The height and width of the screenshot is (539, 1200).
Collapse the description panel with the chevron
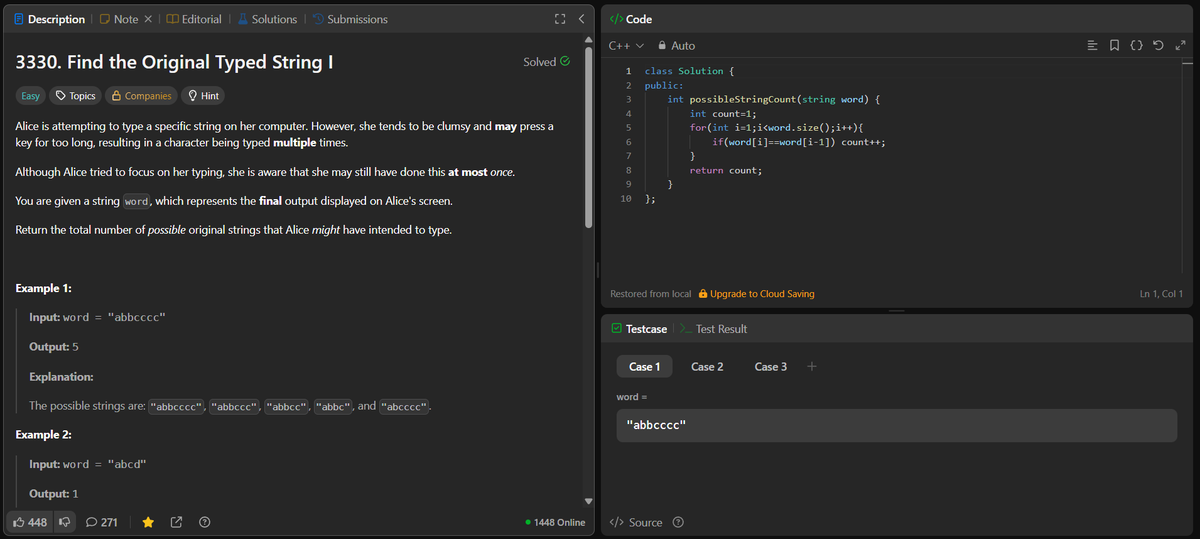[x=582, y=19]
